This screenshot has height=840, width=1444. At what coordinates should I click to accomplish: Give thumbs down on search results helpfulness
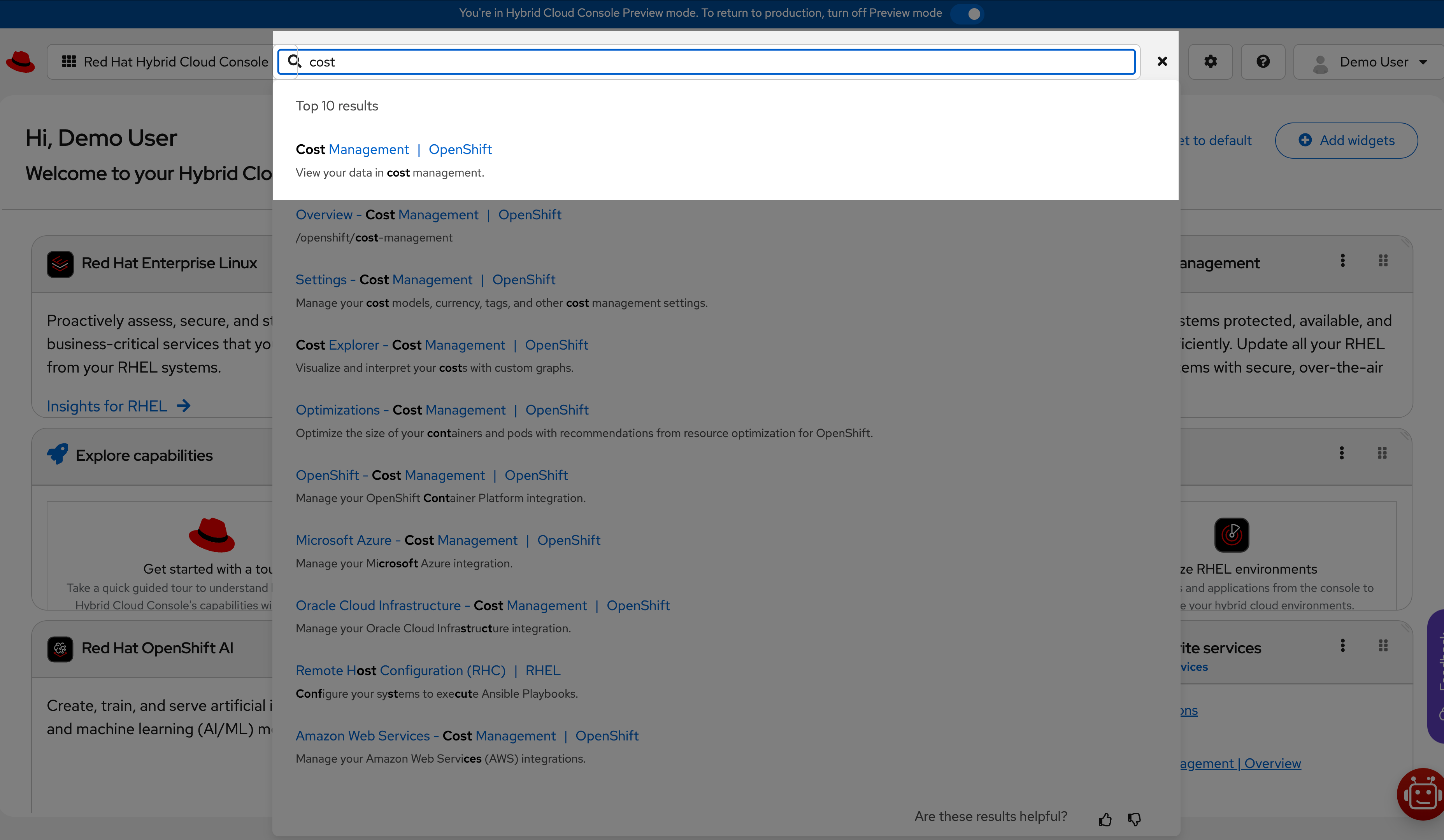click(x=1134, y=819)
